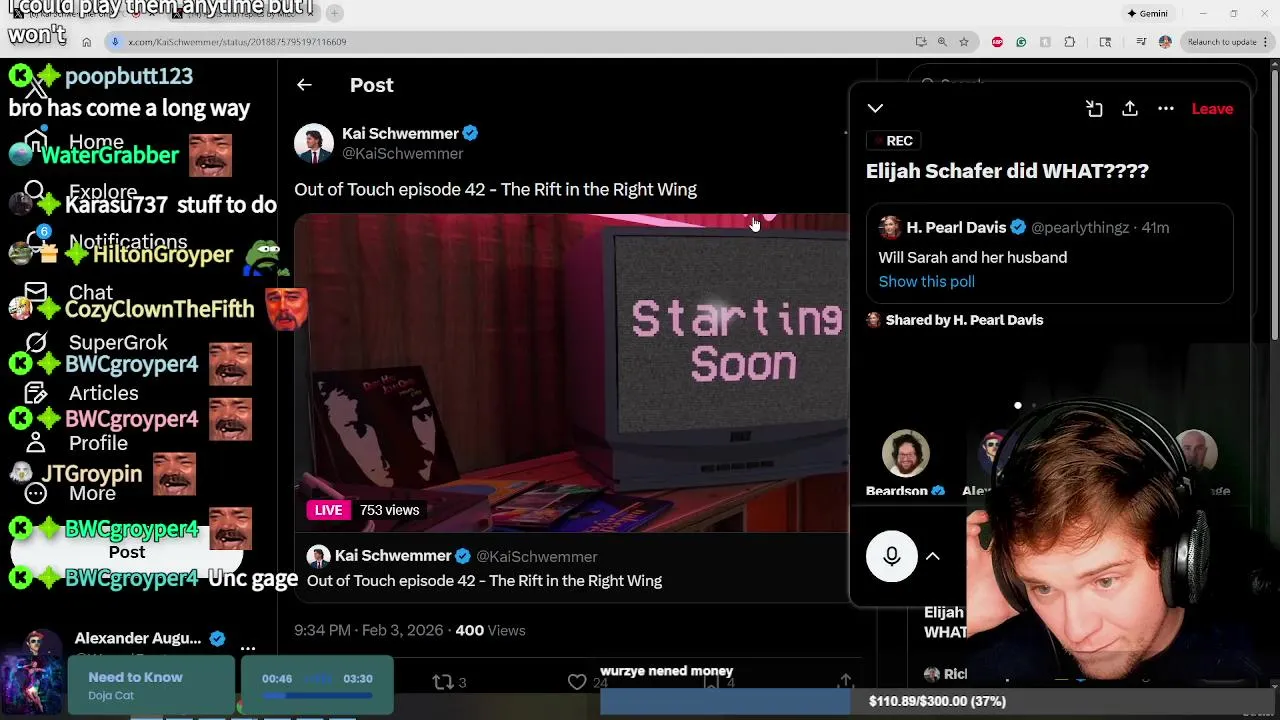Go back using the Post arrow

pyautogui.click(x=304, y=85)
